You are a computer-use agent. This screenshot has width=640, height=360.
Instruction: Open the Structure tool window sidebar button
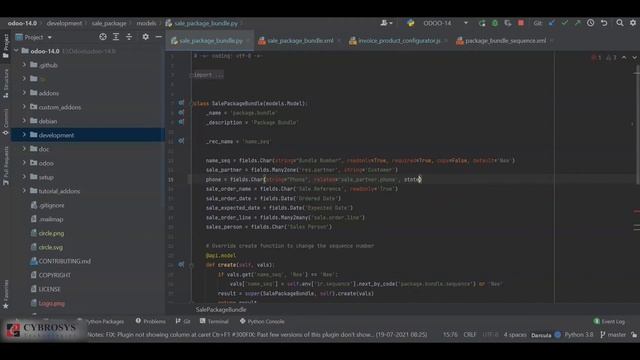point(5,84)
